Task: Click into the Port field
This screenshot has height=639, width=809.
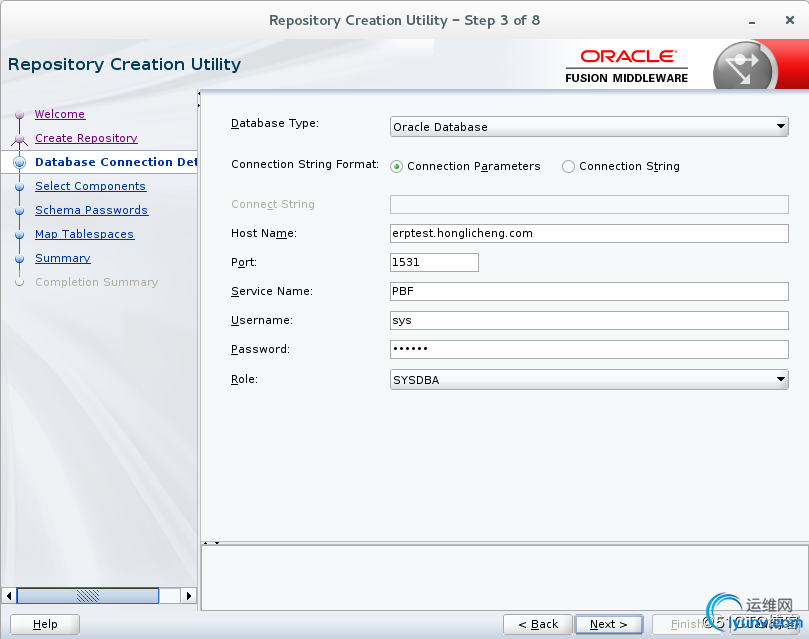Action: click(434, 262)
